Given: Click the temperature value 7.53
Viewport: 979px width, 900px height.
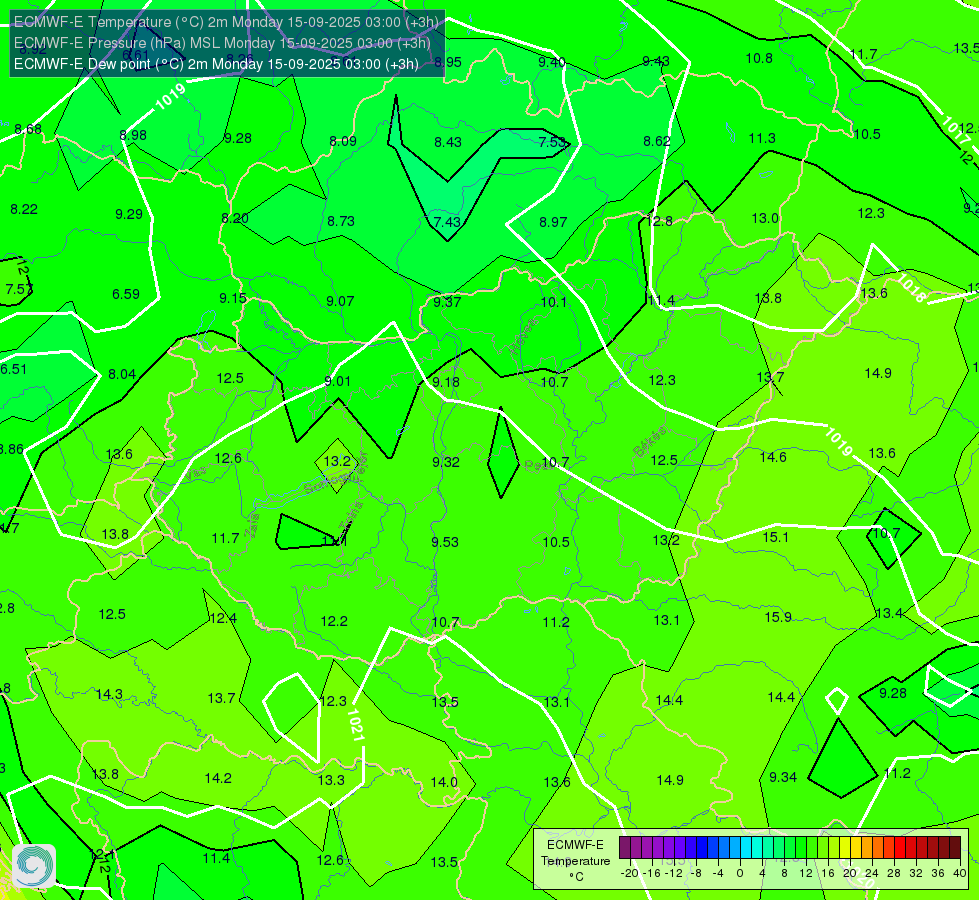Looking at the screenshot, I should [552, 142].
